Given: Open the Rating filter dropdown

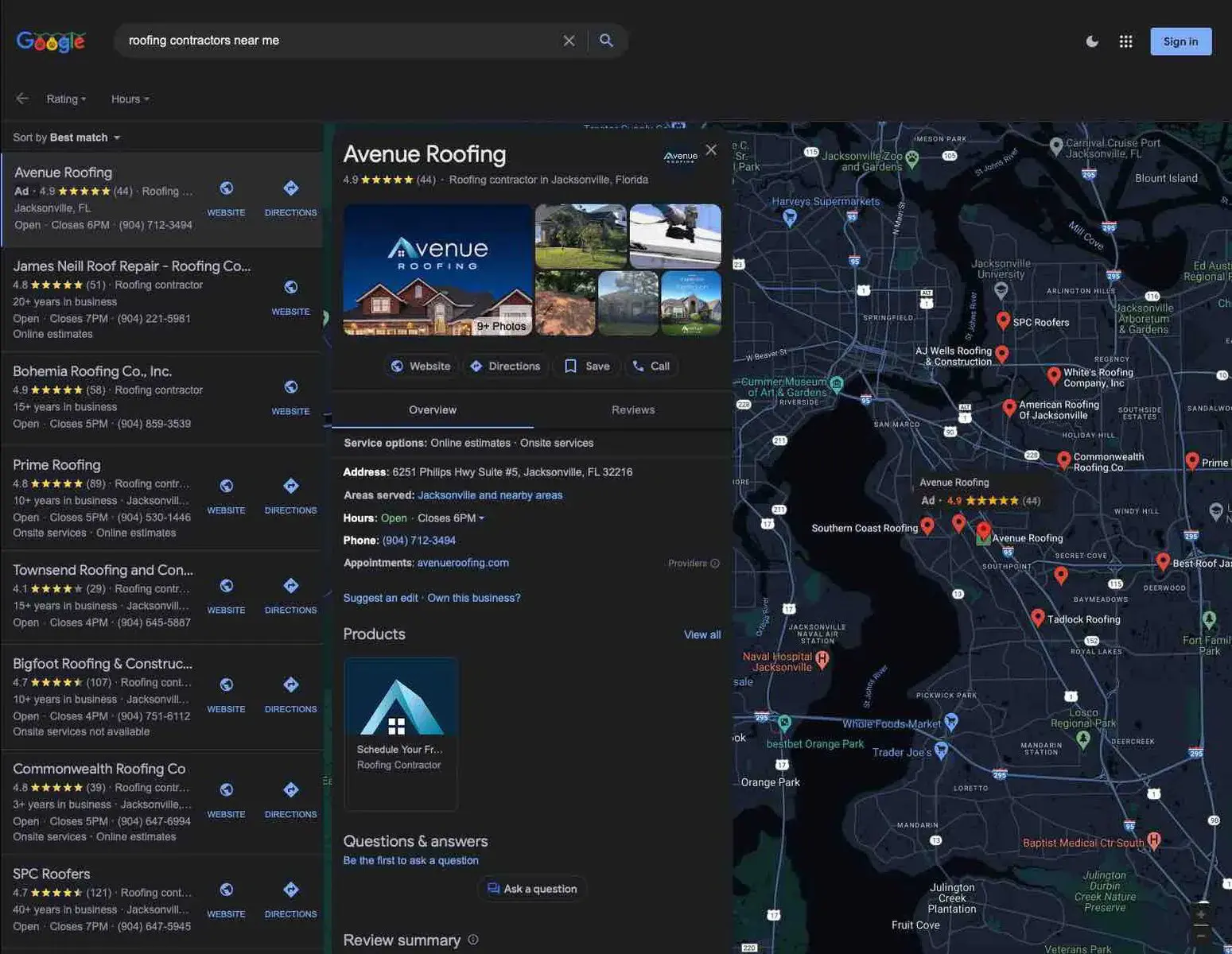Looking at the screenshot, I should (65, 99).
